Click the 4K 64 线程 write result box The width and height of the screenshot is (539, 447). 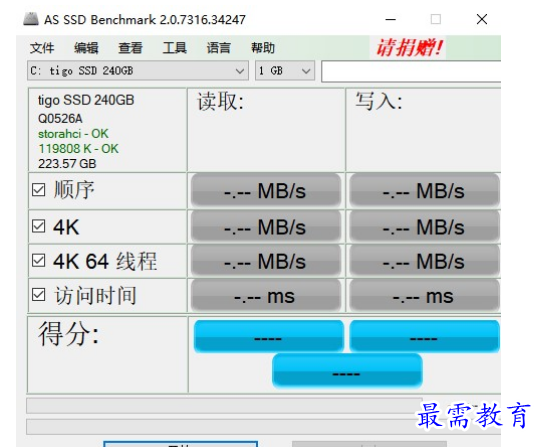[x=425, y=261]
